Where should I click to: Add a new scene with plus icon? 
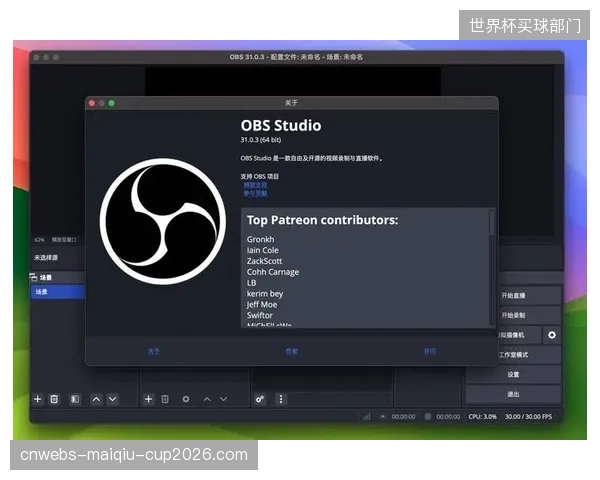coord(38,399)
